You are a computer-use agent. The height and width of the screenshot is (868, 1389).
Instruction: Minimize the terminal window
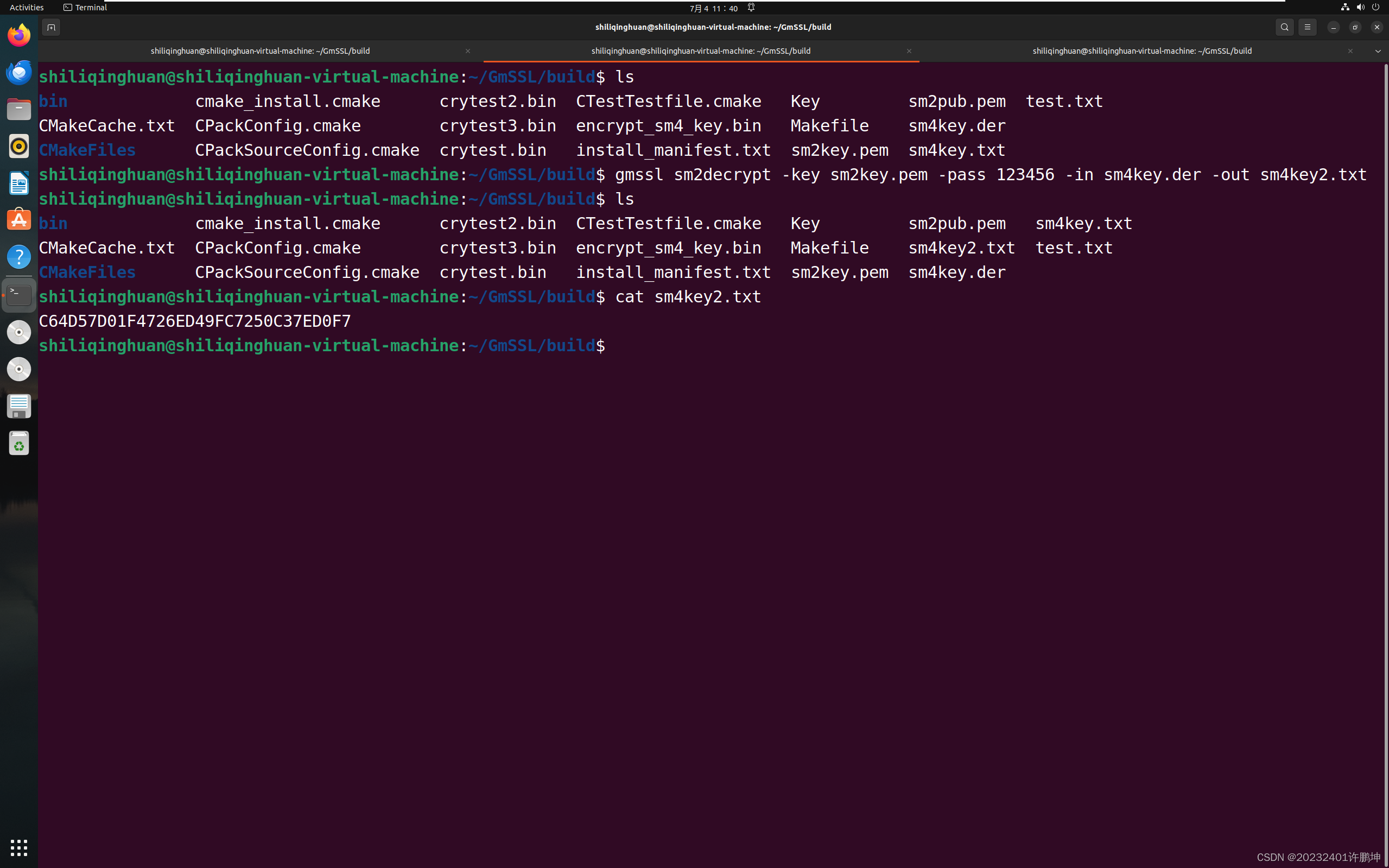tap(1333, 27)
